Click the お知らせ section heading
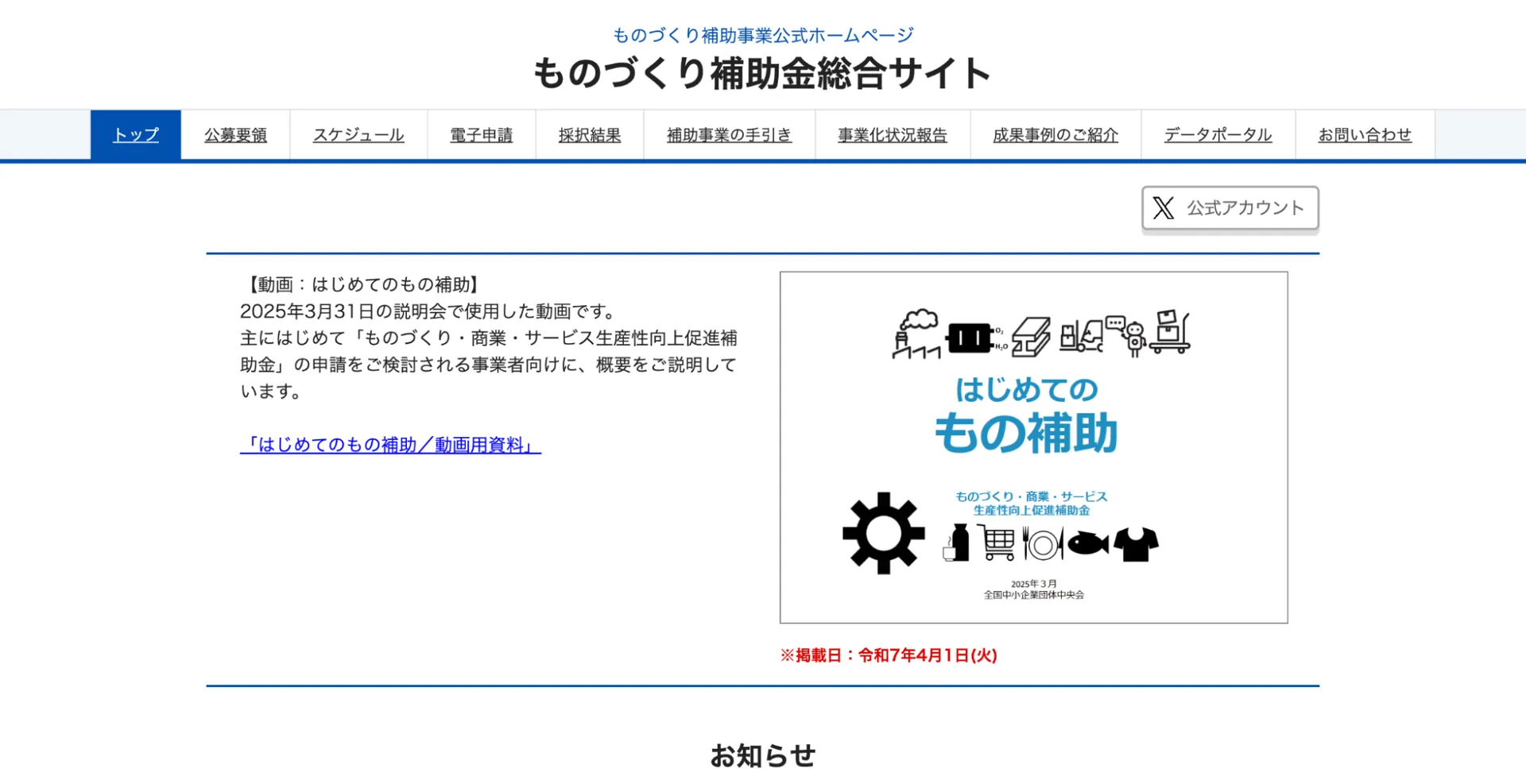Viewport: 1526px width, 784px height. [763, 755]
